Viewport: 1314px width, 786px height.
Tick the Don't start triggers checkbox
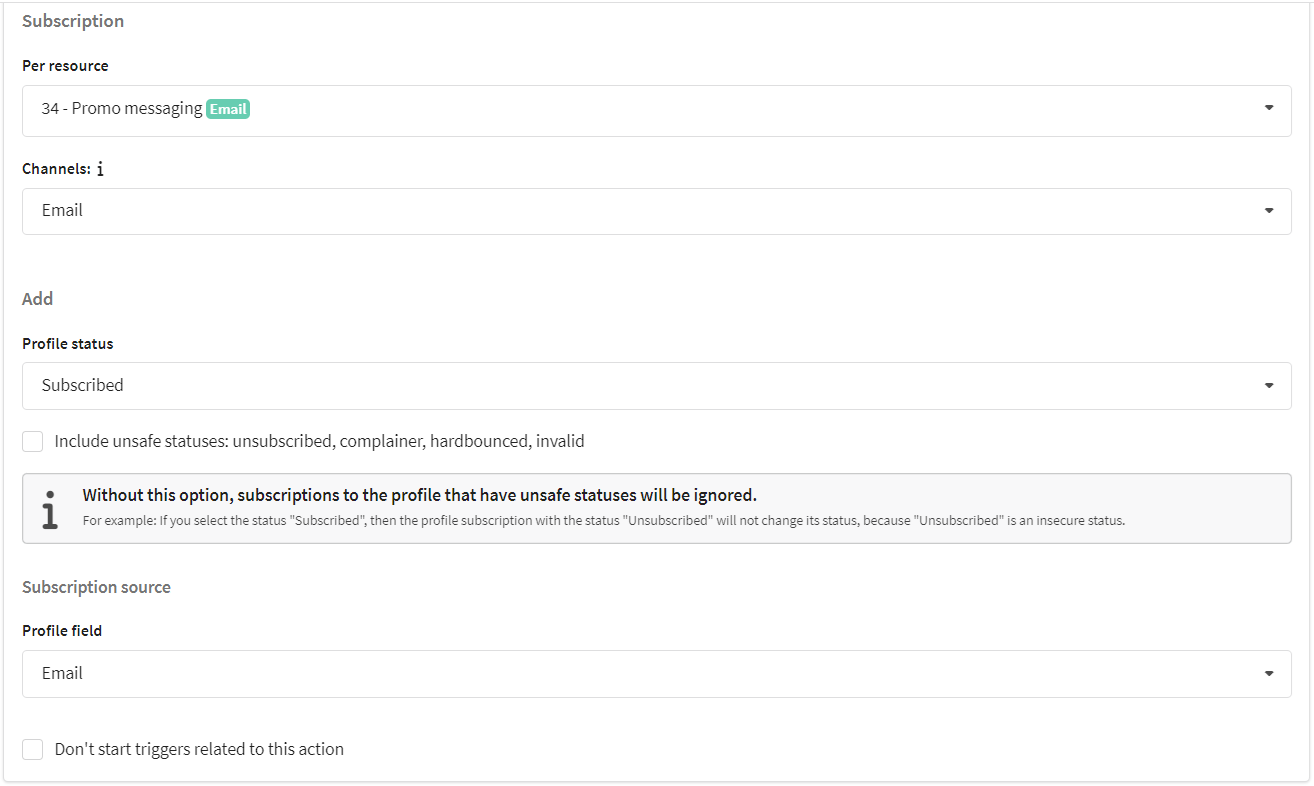tap(33, 749)
